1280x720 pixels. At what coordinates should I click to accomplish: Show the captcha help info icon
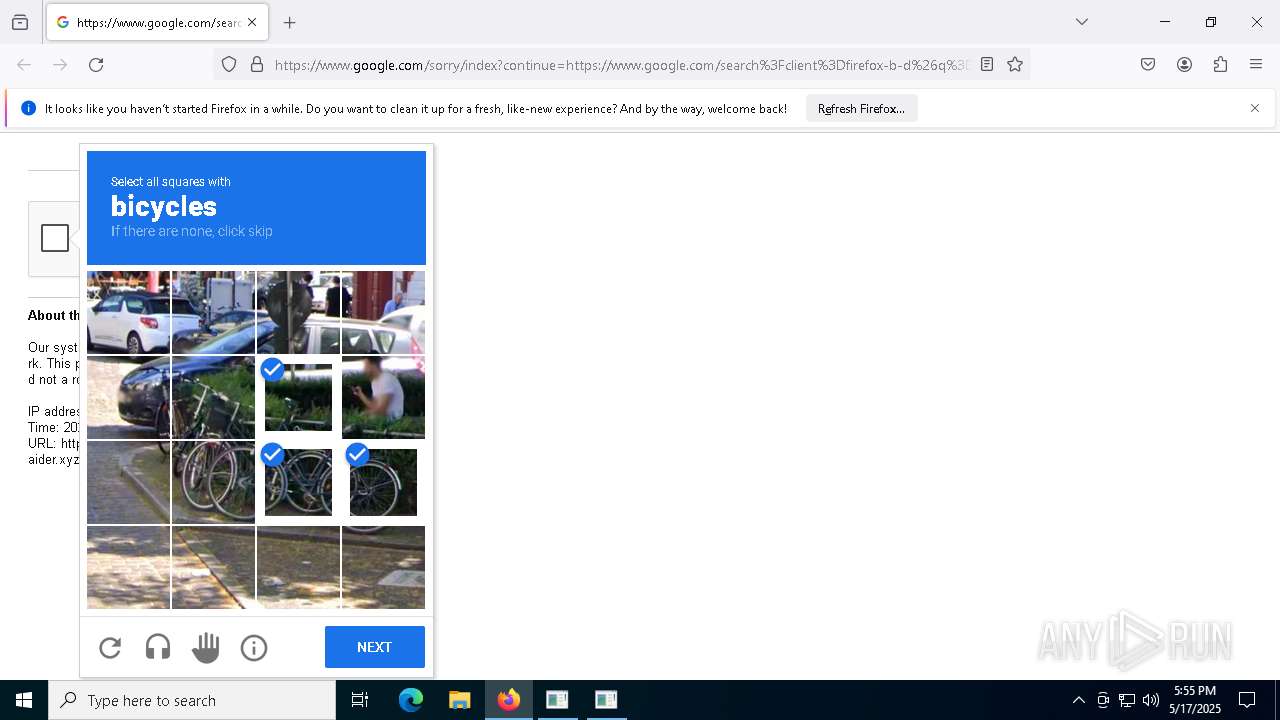pos(254,648)
